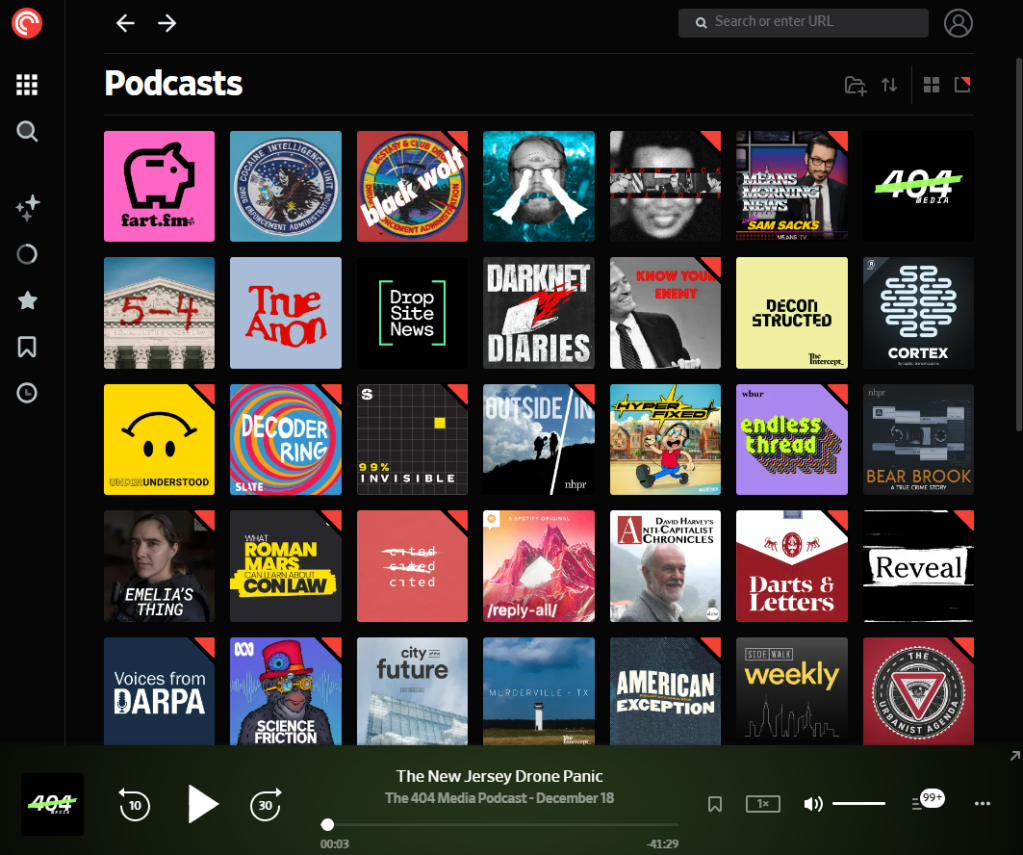Open the sort order options
The image size is (1023, 855).
[889, 85]
